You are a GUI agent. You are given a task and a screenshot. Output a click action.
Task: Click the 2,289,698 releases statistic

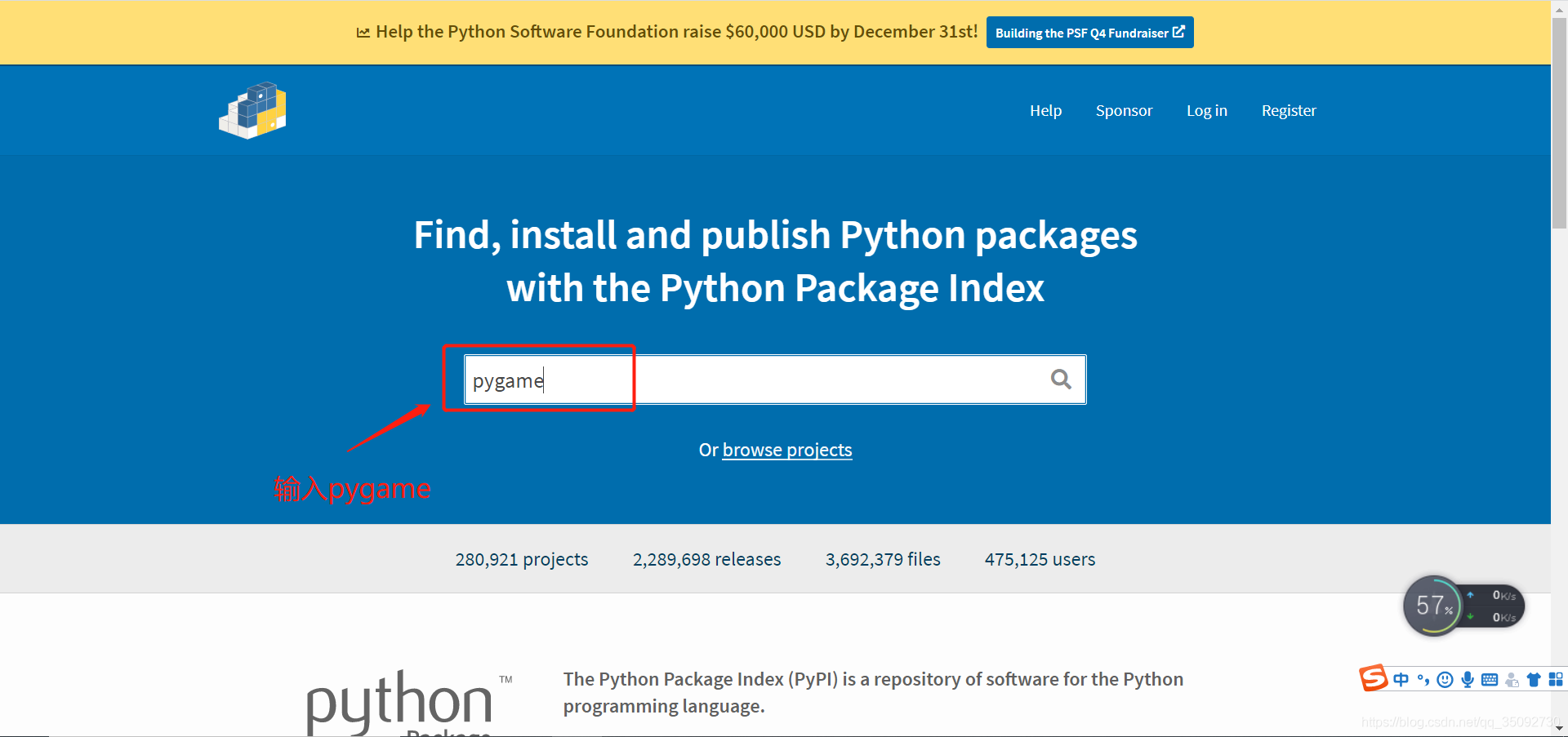[706, 559]
